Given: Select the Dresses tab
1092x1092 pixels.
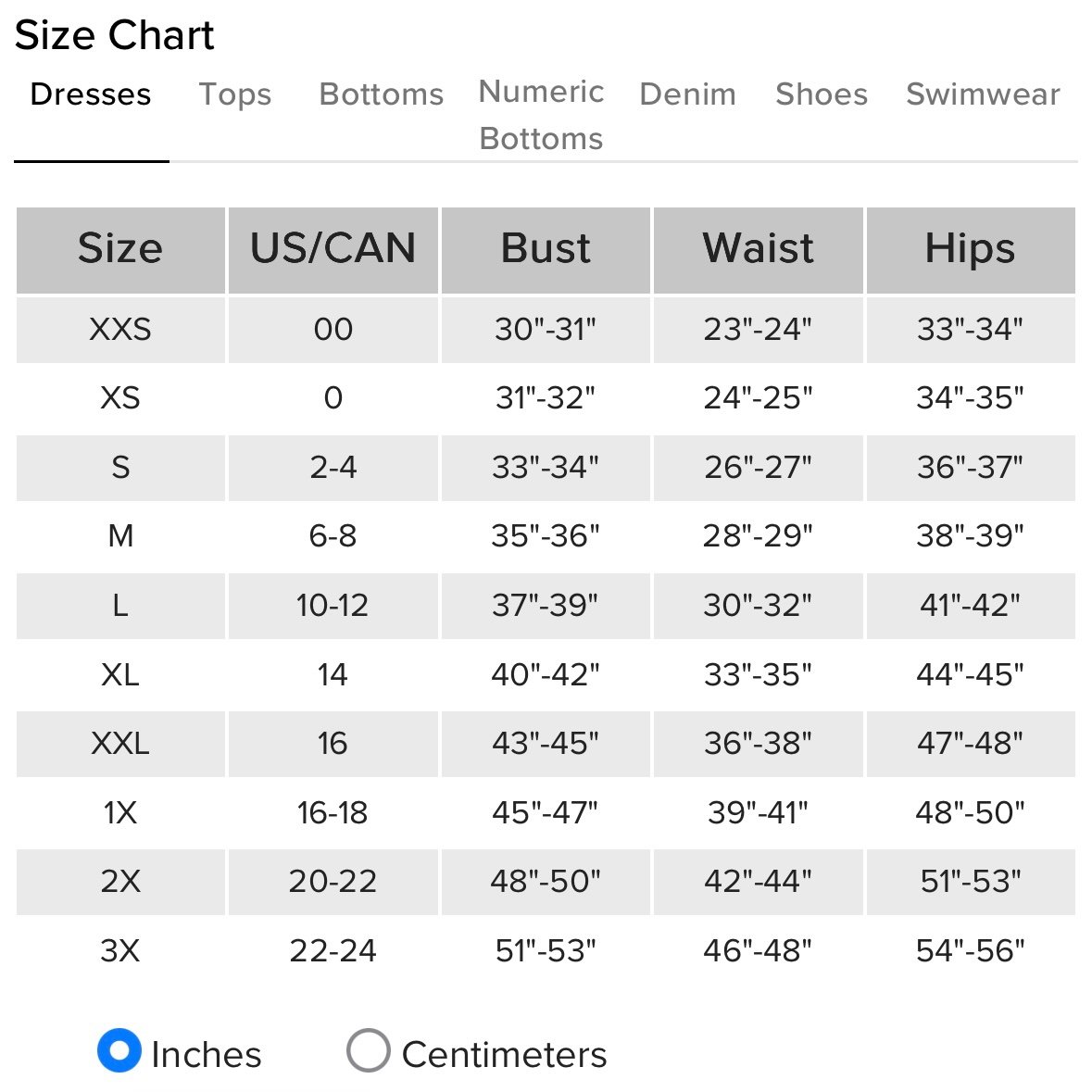Looking at the screenshot, I should [91, 94].
